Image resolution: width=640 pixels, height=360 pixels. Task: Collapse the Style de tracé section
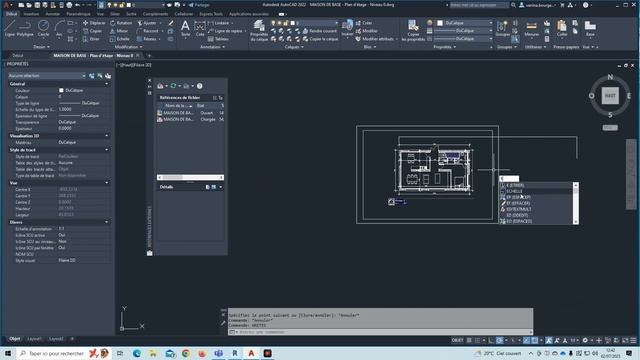[x=107, y=150]
